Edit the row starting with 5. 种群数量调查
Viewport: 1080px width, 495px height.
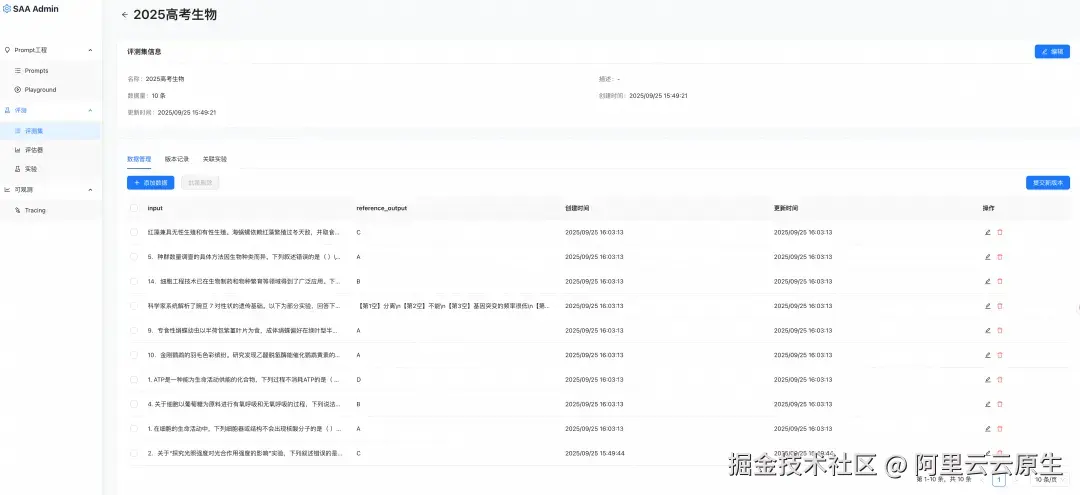987,257
